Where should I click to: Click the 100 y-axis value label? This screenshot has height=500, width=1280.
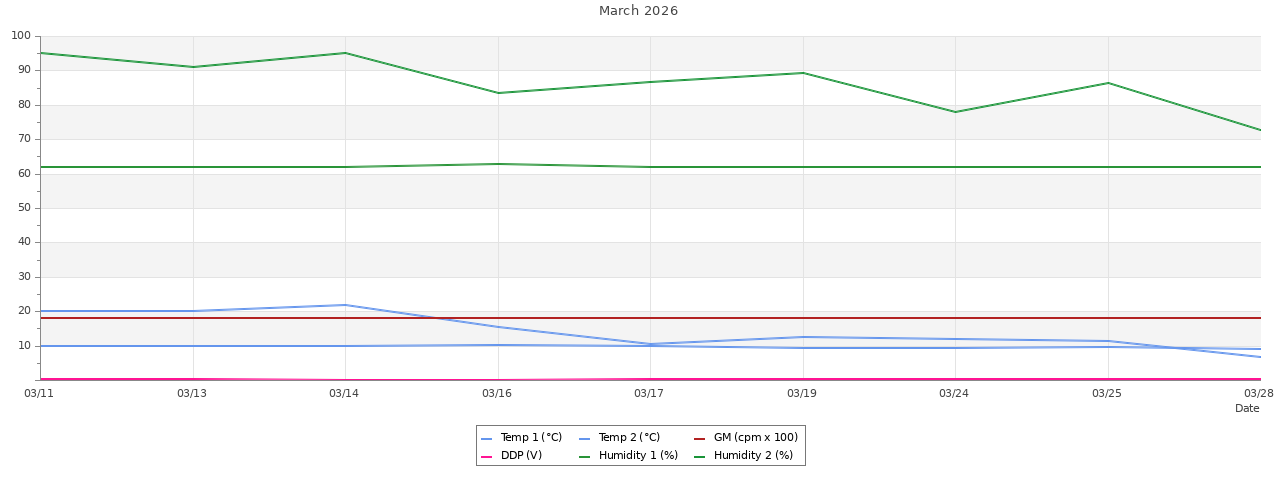(21, 36)
